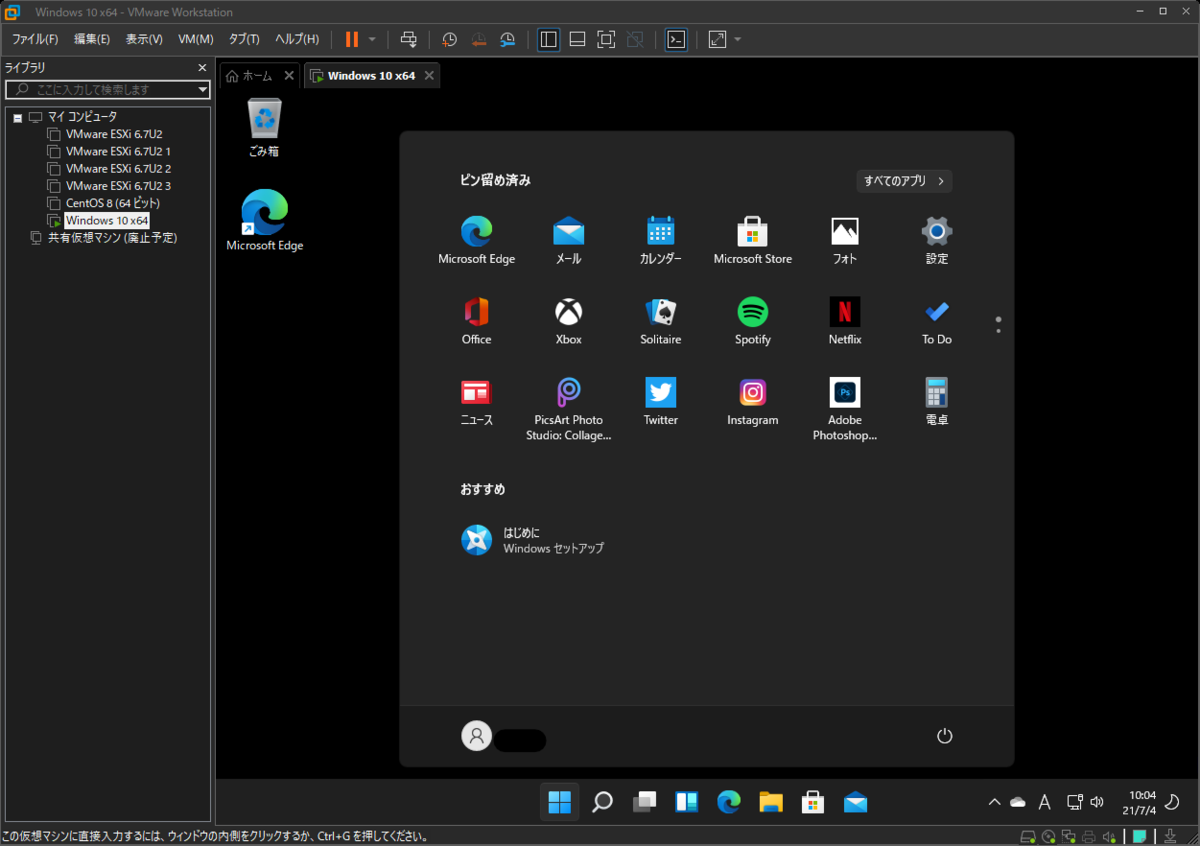The height and width of the screenshot is (846, 1200).
Task: Open pinned 設定 gear app
Action: 937,241
